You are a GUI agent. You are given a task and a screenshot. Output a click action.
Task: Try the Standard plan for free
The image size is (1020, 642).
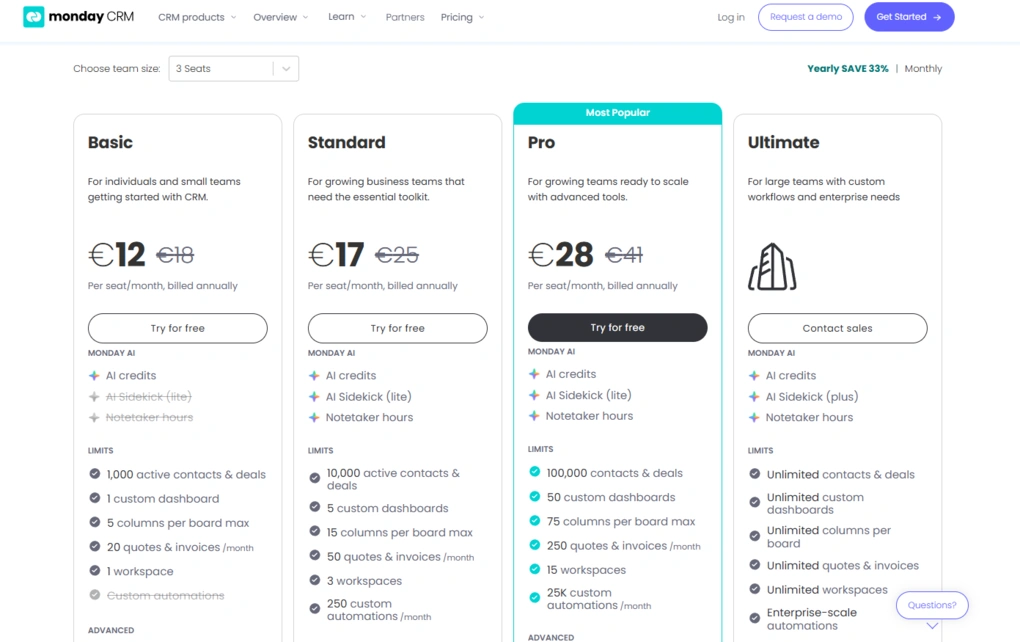(397, 328)
